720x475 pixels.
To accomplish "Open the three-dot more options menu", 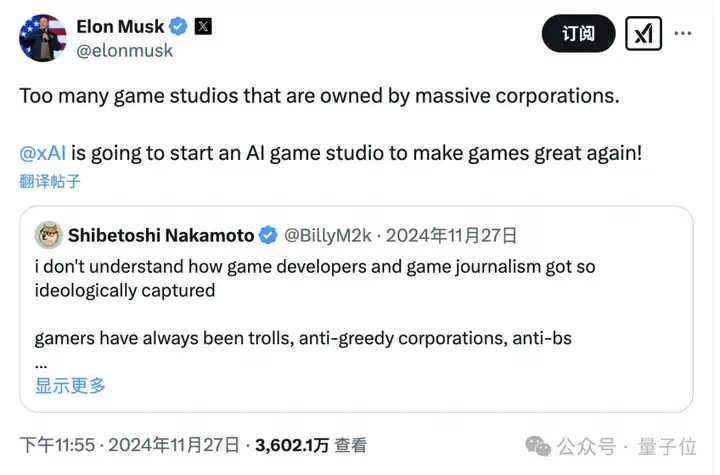I will [x=683, y=33].
